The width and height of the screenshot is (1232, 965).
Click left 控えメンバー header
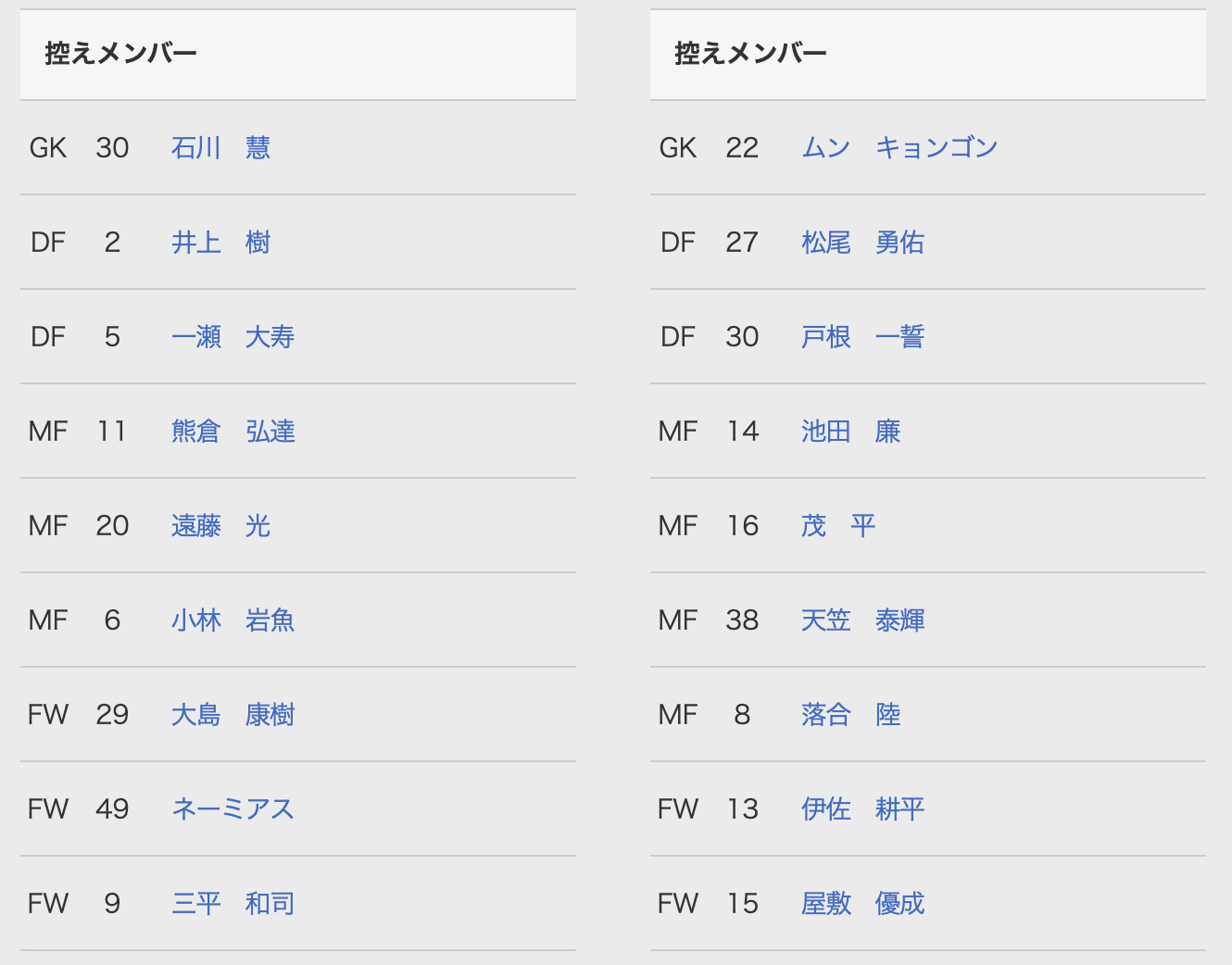point(120,54)
